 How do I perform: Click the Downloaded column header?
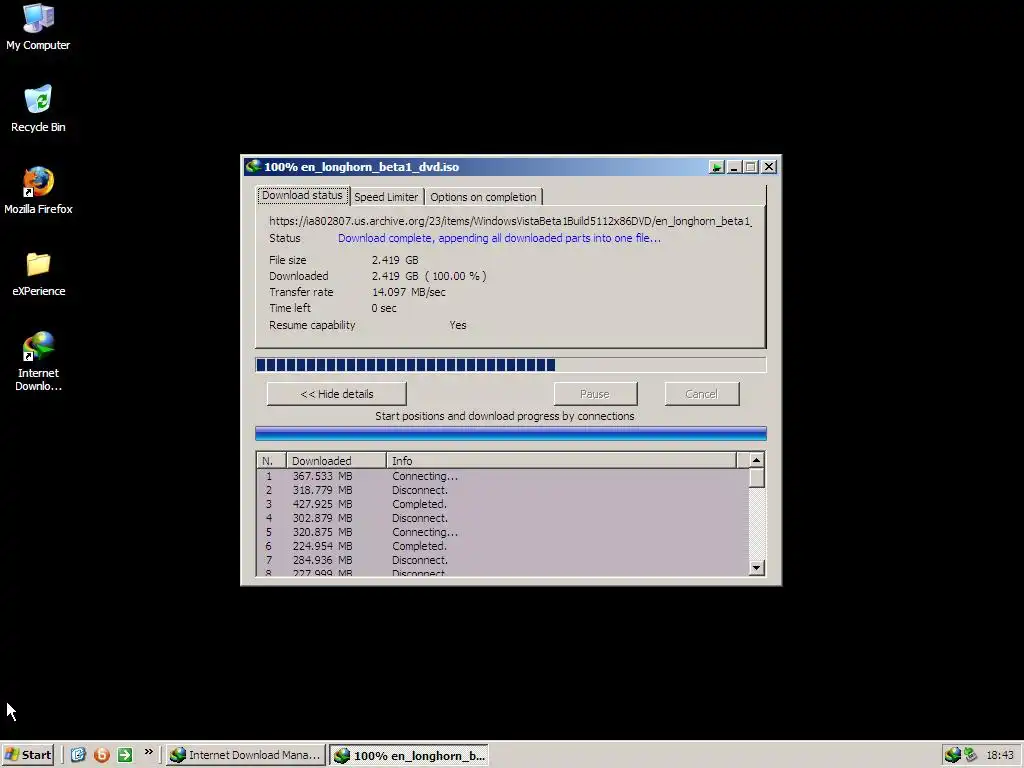[x=336, y=460]
